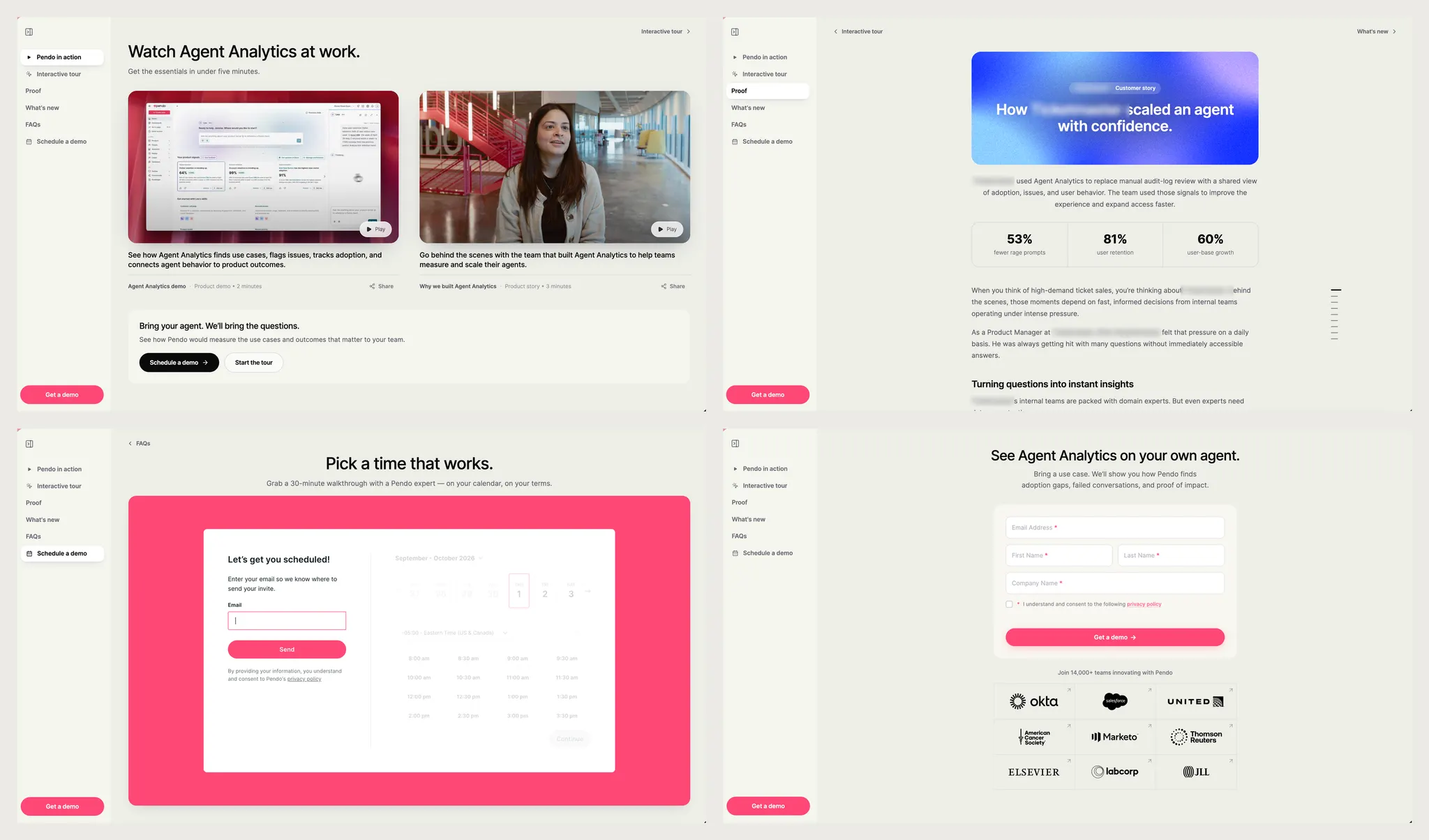Open the Marketo customer logo tile
The height and width of the screenshot is (840, 1429).
pos(1115,737)
